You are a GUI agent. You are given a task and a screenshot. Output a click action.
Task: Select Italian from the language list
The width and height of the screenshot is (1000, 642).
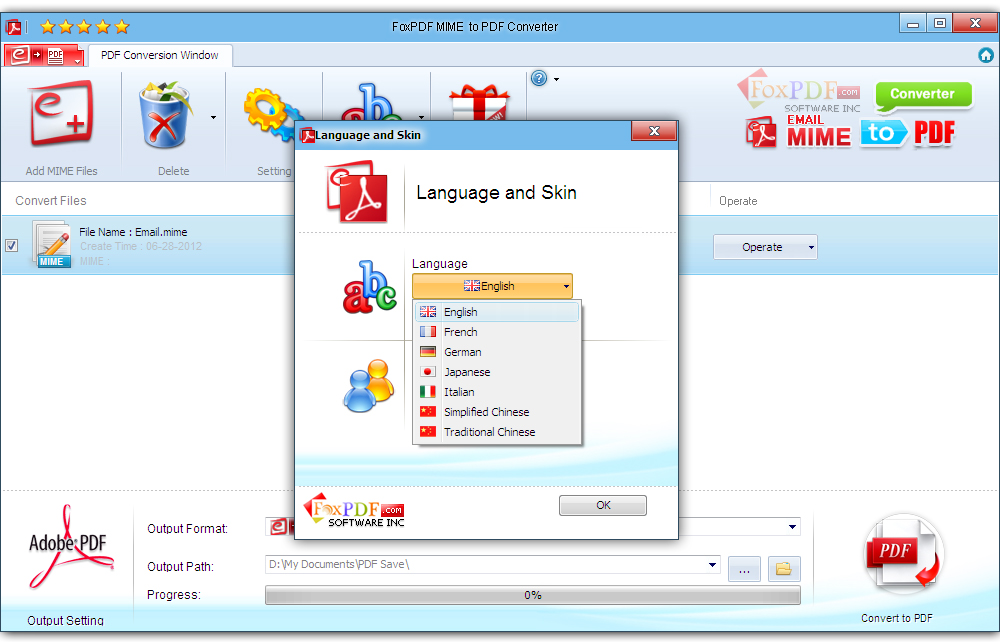pos(497,392)
